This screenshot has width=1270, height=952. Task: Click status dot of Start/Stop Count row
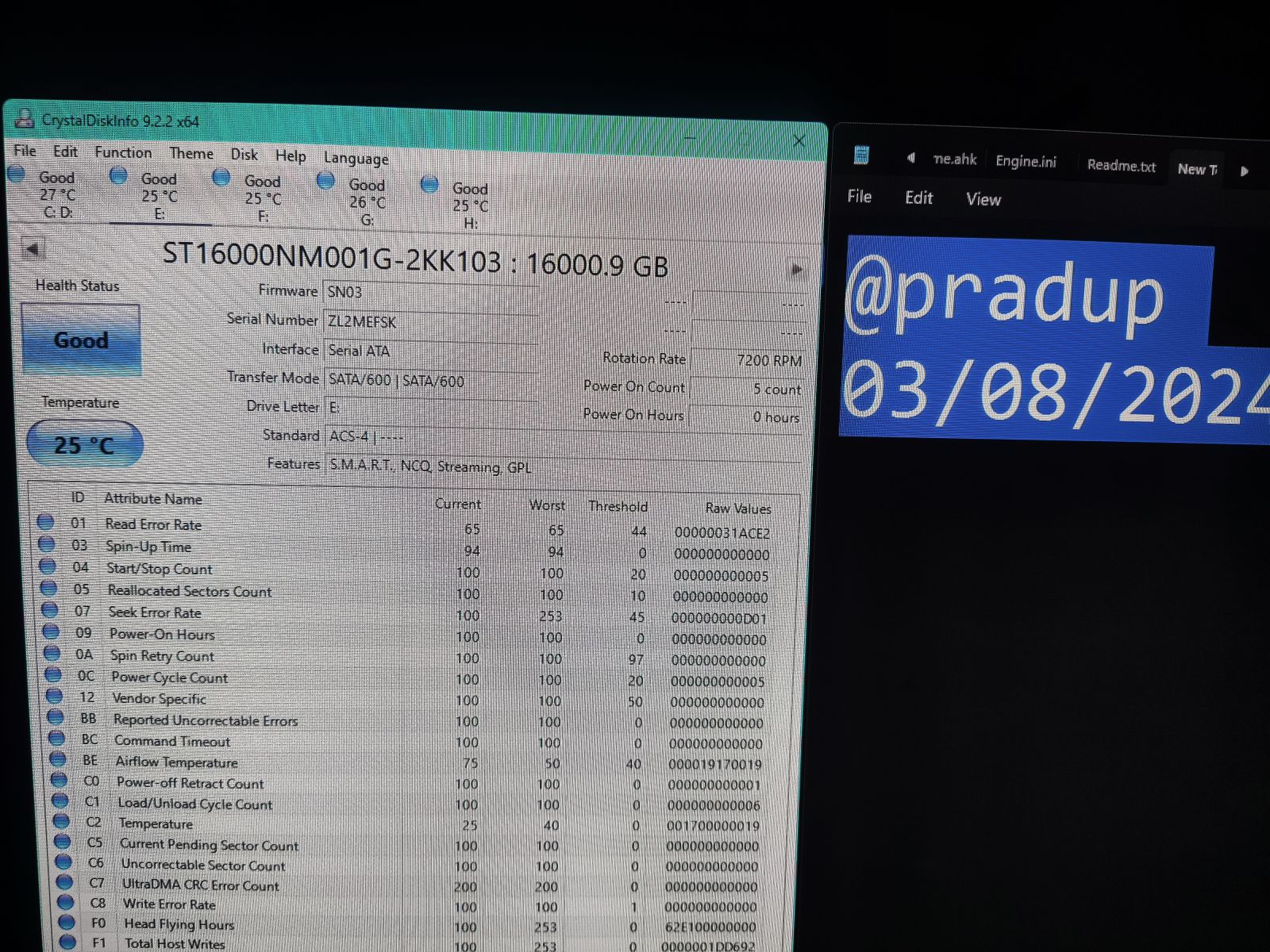click(48, 566)
